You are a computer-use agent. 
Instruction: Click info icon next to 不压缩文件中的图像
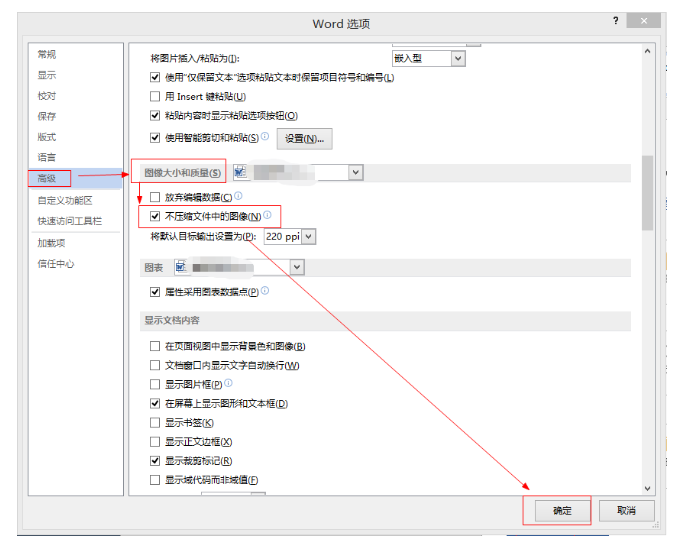point(267,215)
